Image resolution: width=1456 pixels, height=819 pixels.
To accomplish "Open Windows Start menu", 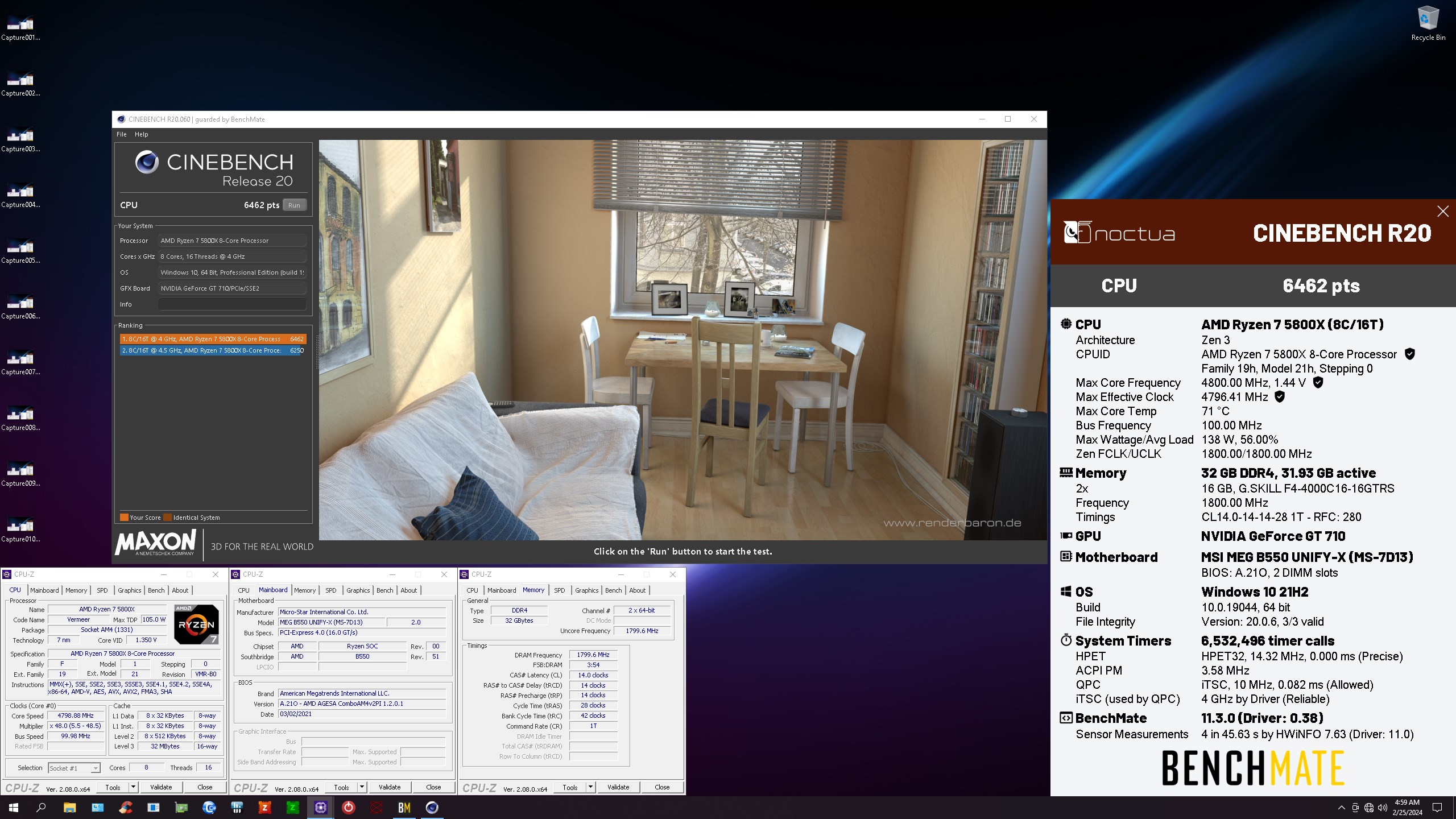I will click(14, 808).
